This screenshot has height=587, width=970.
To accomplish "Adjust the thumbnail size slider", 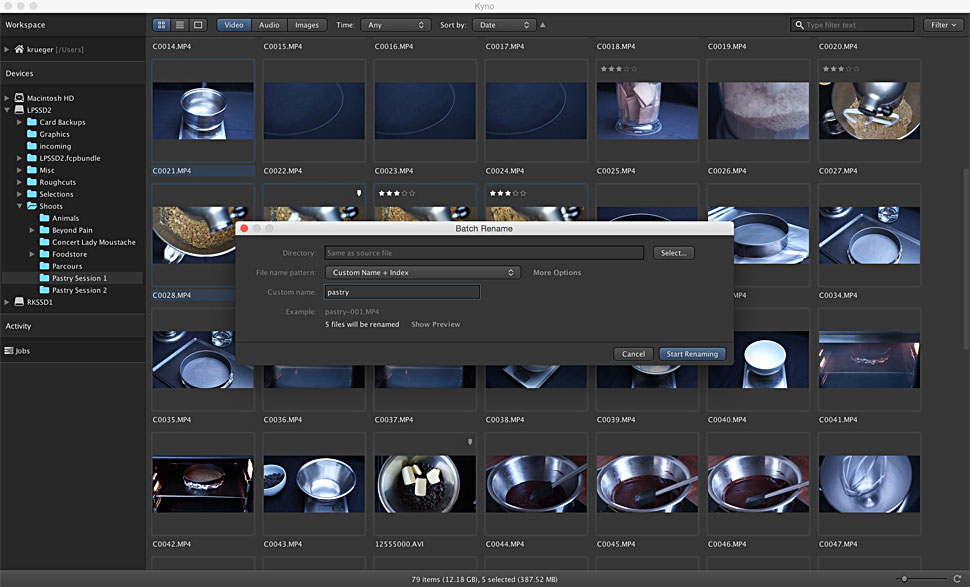I will click(x=904, y=579).
